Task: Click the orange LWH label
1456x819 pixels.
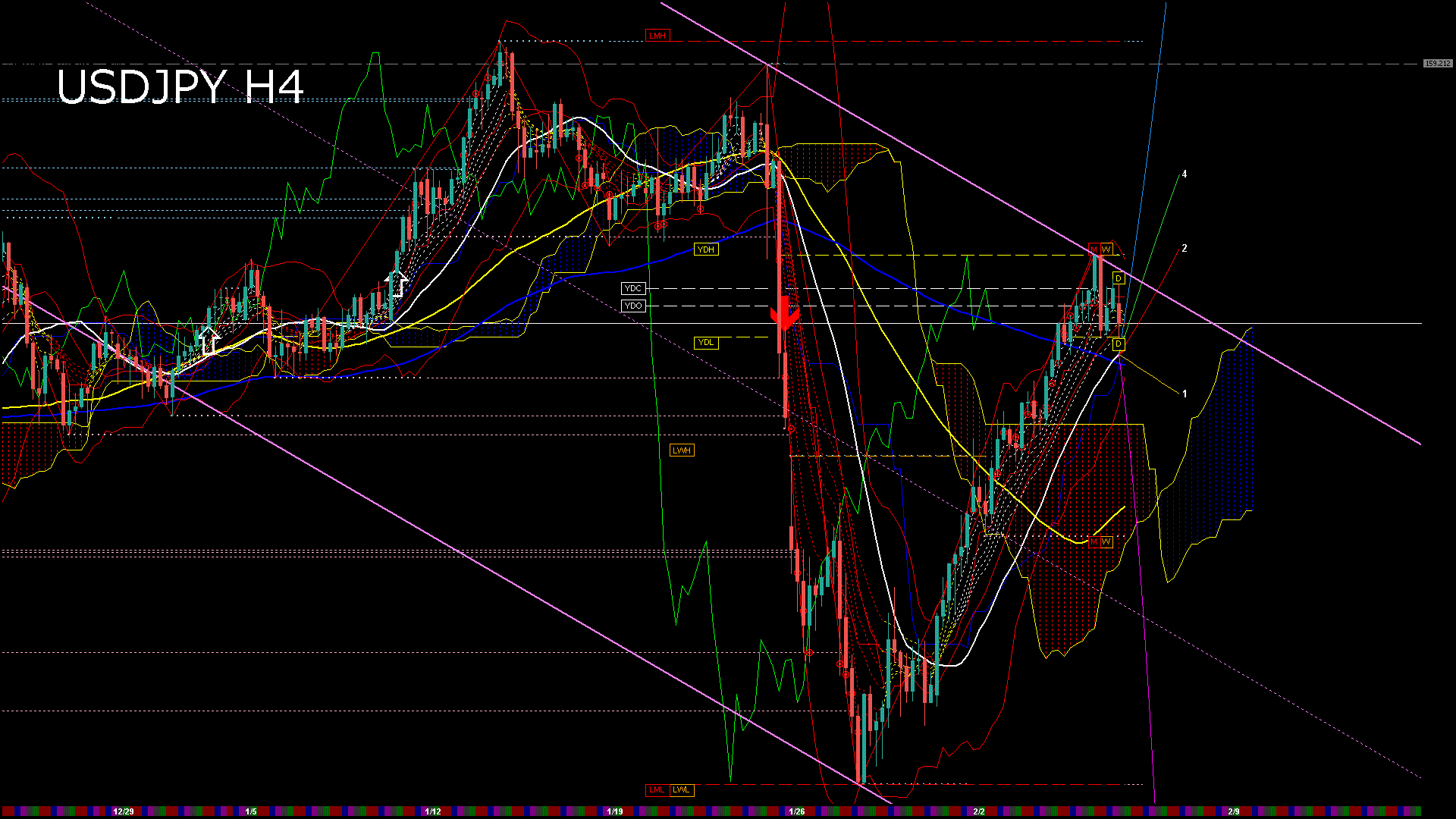Action: (681, 450)
